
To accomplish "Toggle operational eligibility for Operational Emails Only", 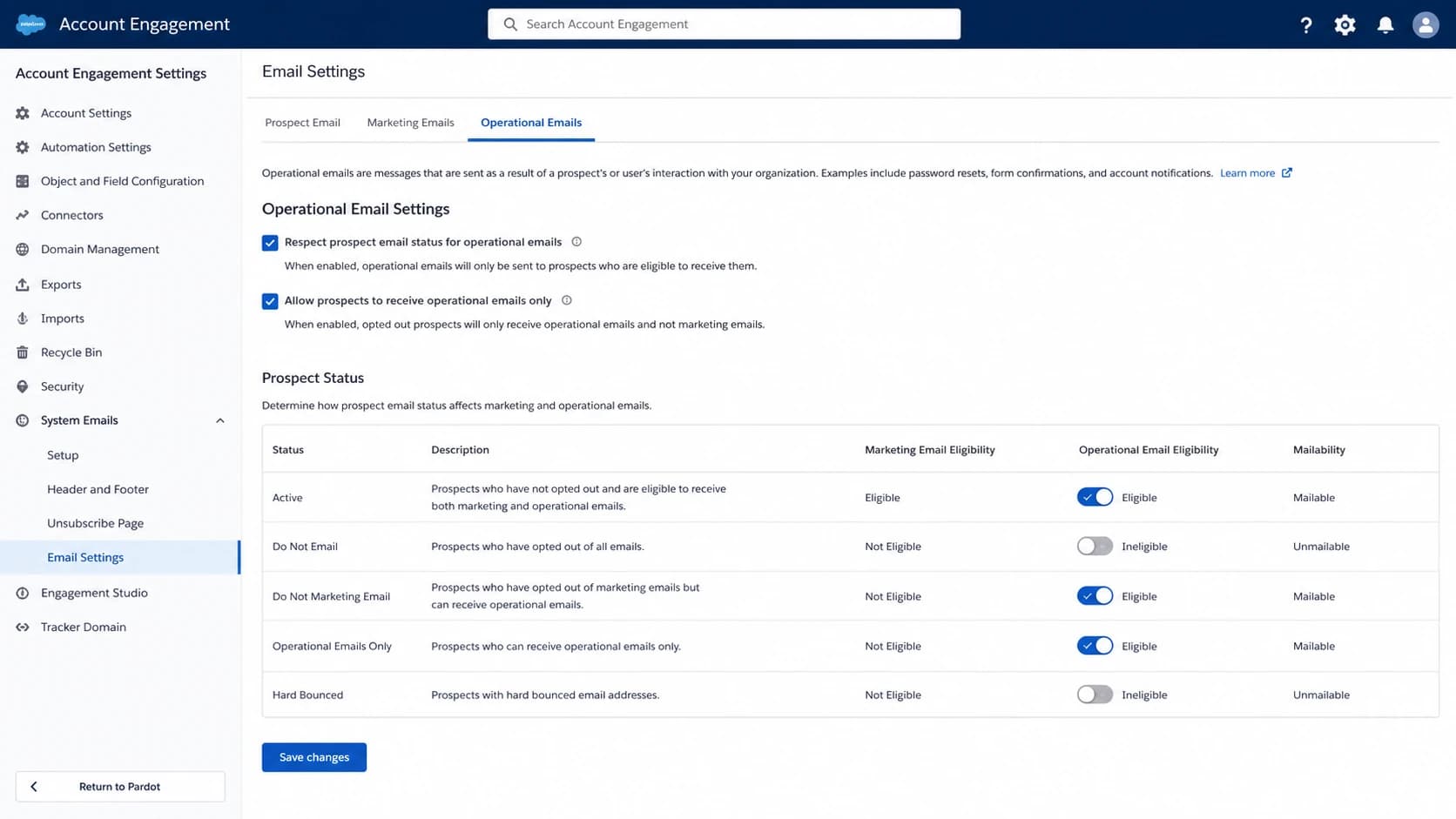I will [1095, 646].
